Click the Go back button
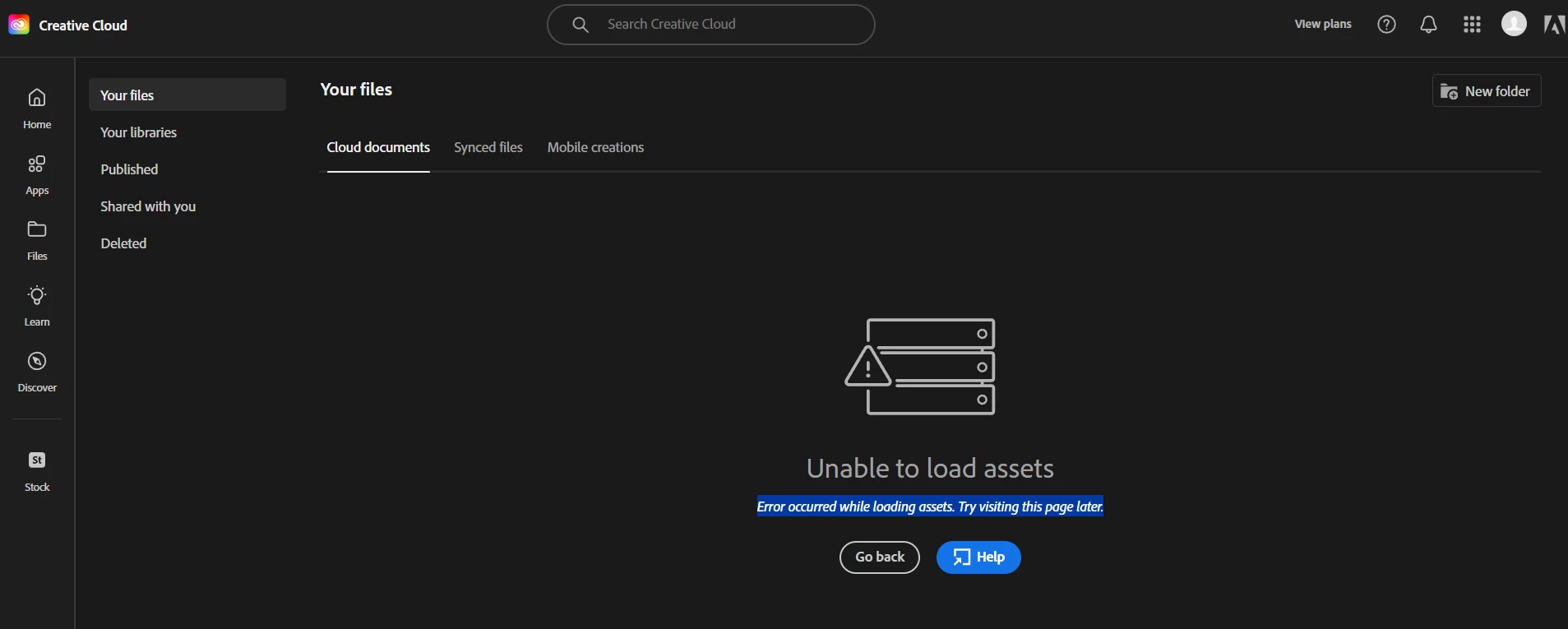 coord(880,557)
